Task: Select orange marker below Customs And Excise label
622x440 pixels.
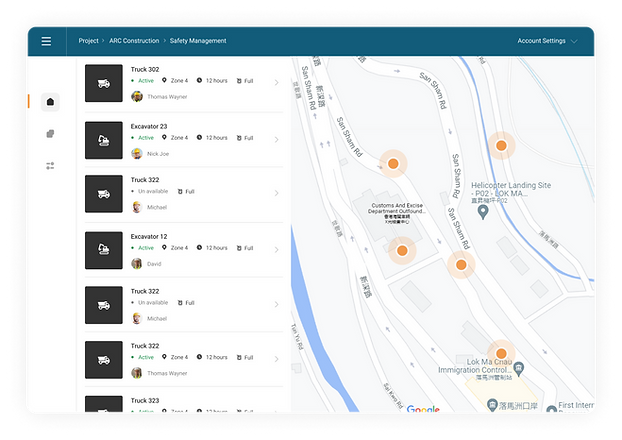Action: pos(402,251)
